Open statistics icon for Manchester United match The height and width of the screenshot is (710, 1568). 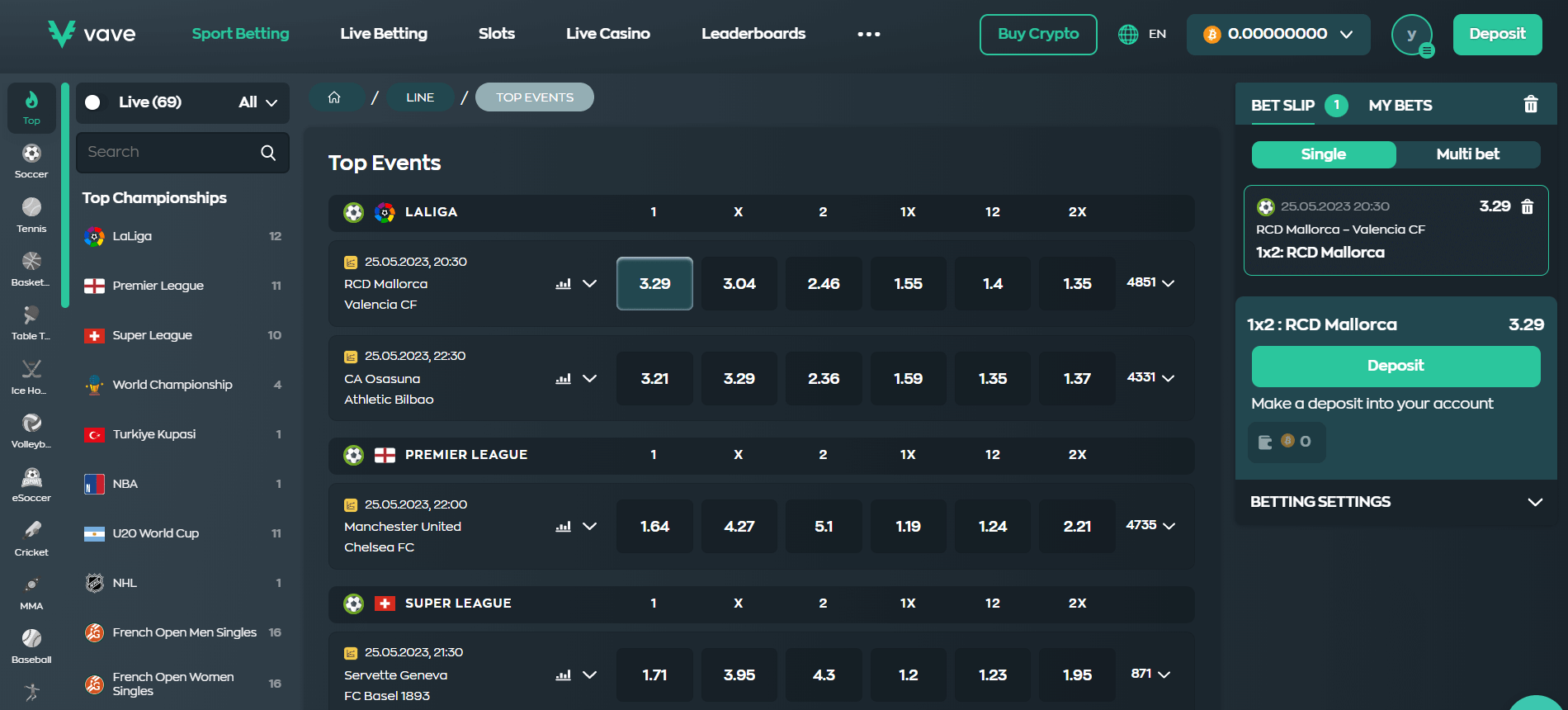pyautogui.click(x=563, y=527)
